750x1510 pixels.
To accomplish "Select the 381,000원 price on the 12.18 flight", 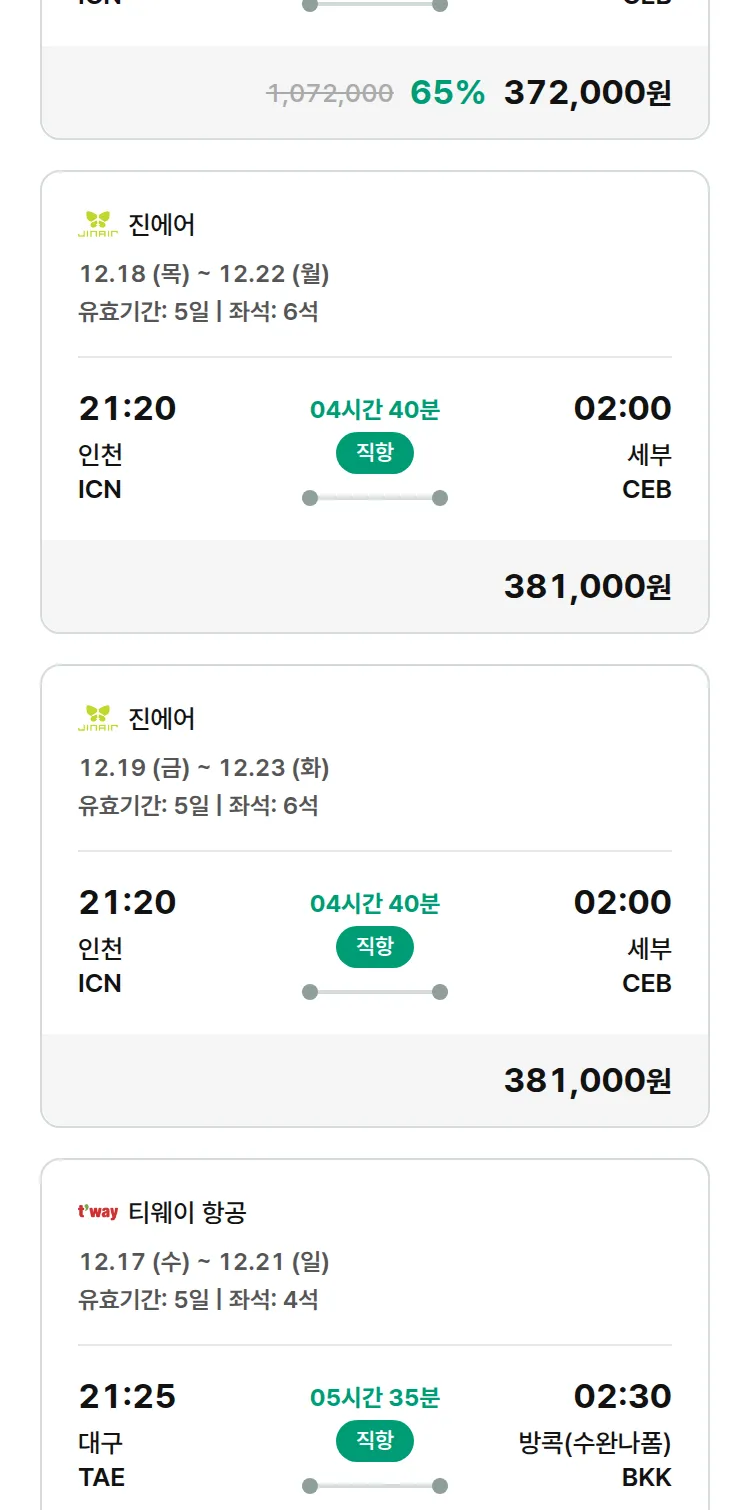I will [587, 587].
